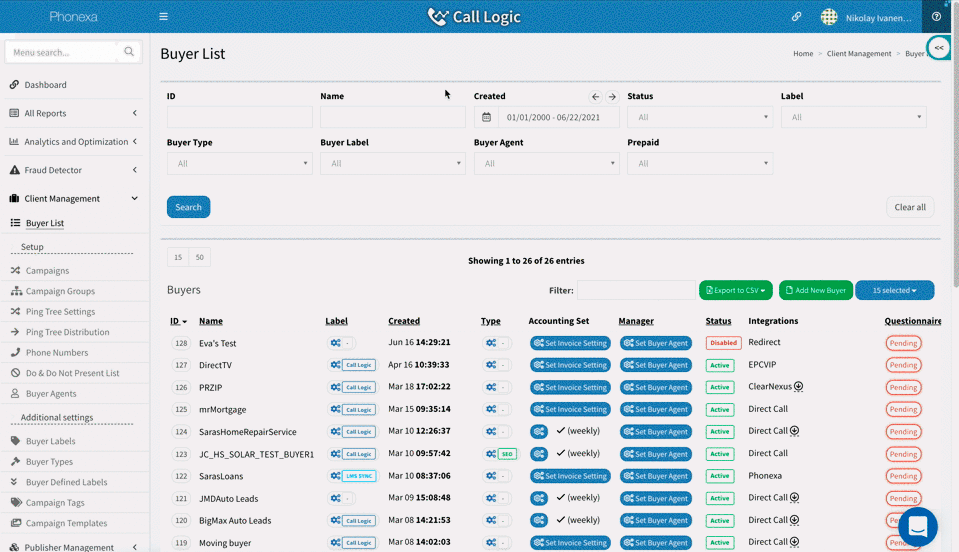The height and width of the screenshot is (552, 959).
Task: Click label gear icon for PRZIP
Action: pyautogui.click(x=336, y=387)
